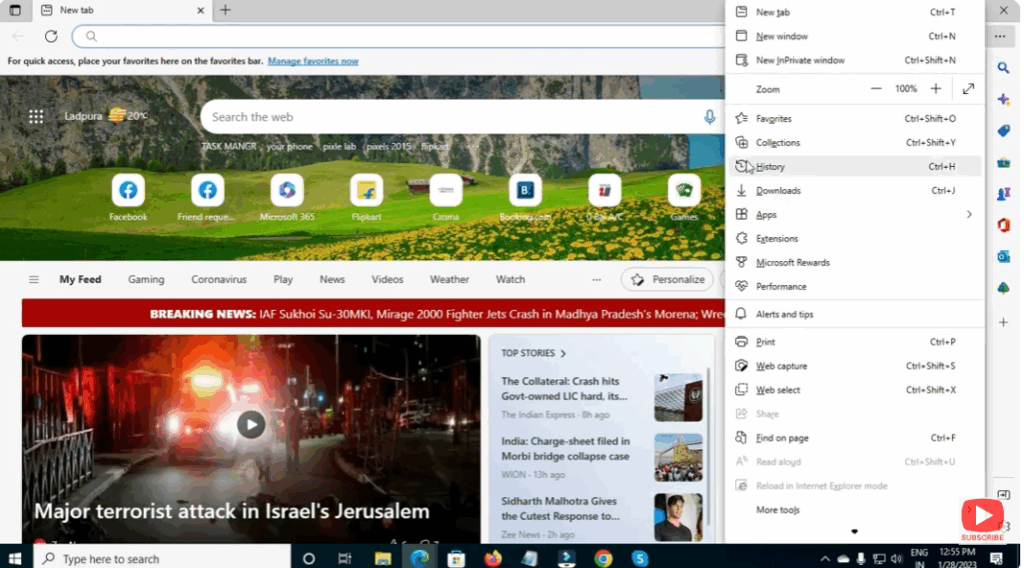
Task: Click the microphone voice search icon
Action: pyautogui.click(x=709, y=117)
